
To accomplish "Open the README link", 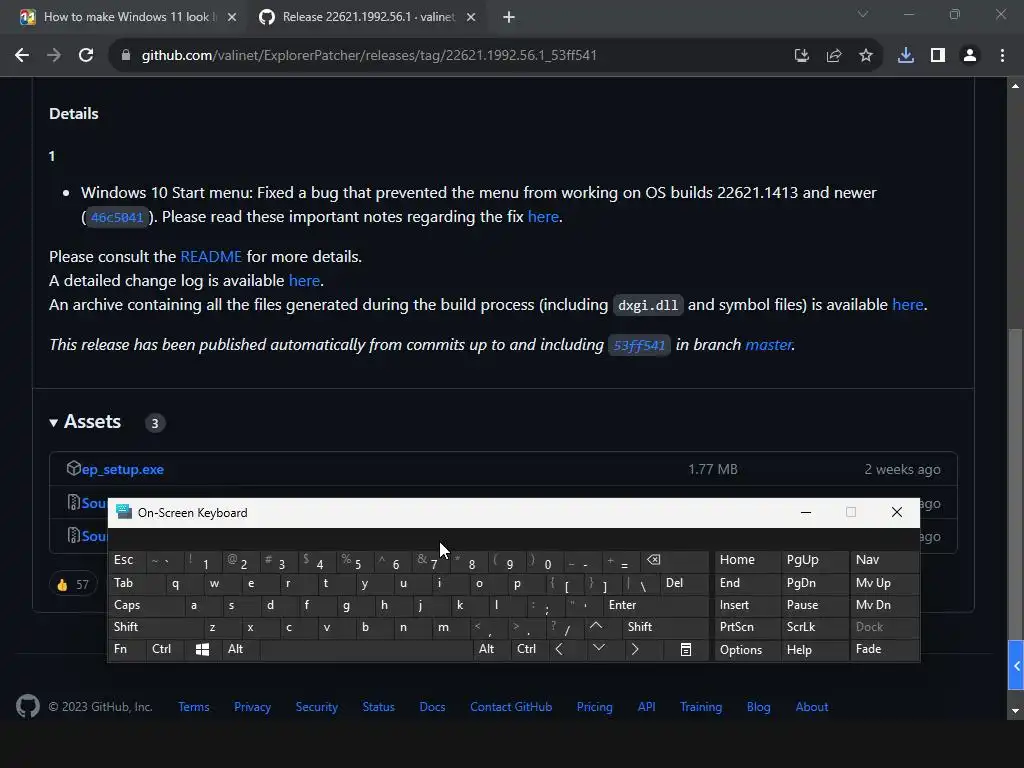I will (x=211, y=257).
